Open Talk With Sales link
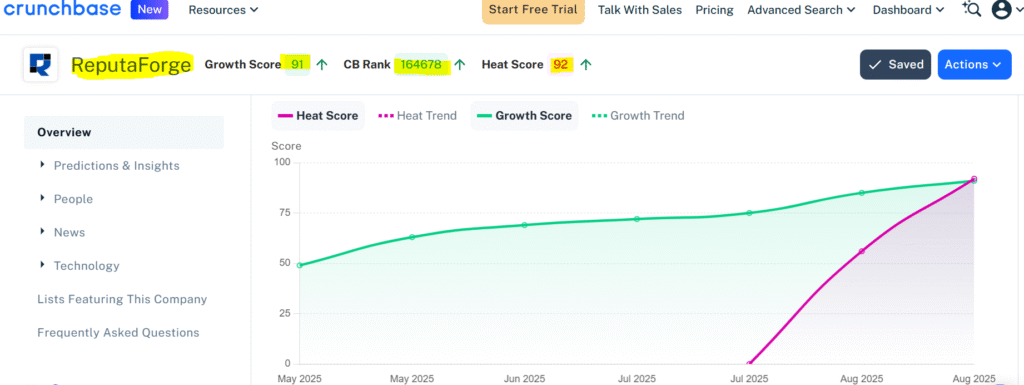The height and width of the screenshot is (385, 1024). (x=639, y=10)
